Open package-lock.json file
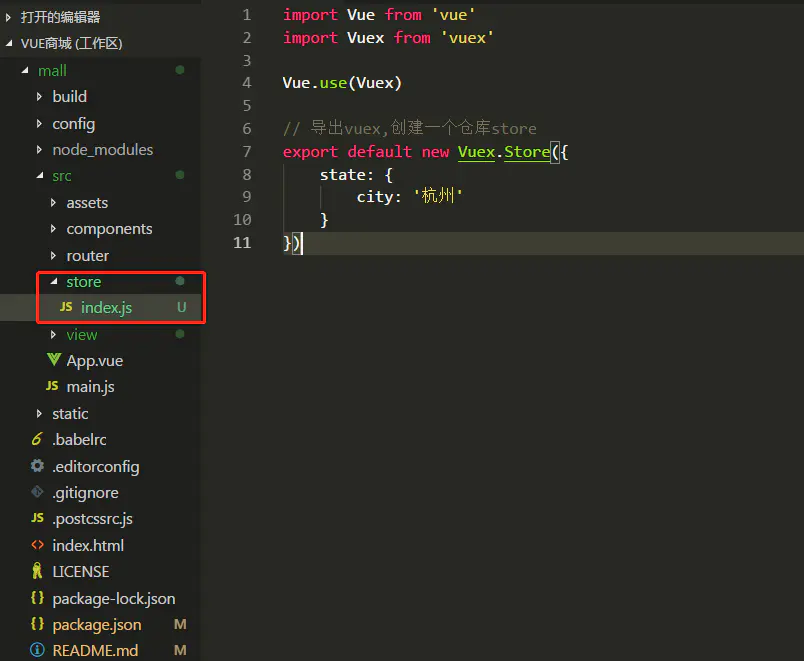Image resolution: width=804 pixels, height=661 pixels. click(x=114, y=598)
